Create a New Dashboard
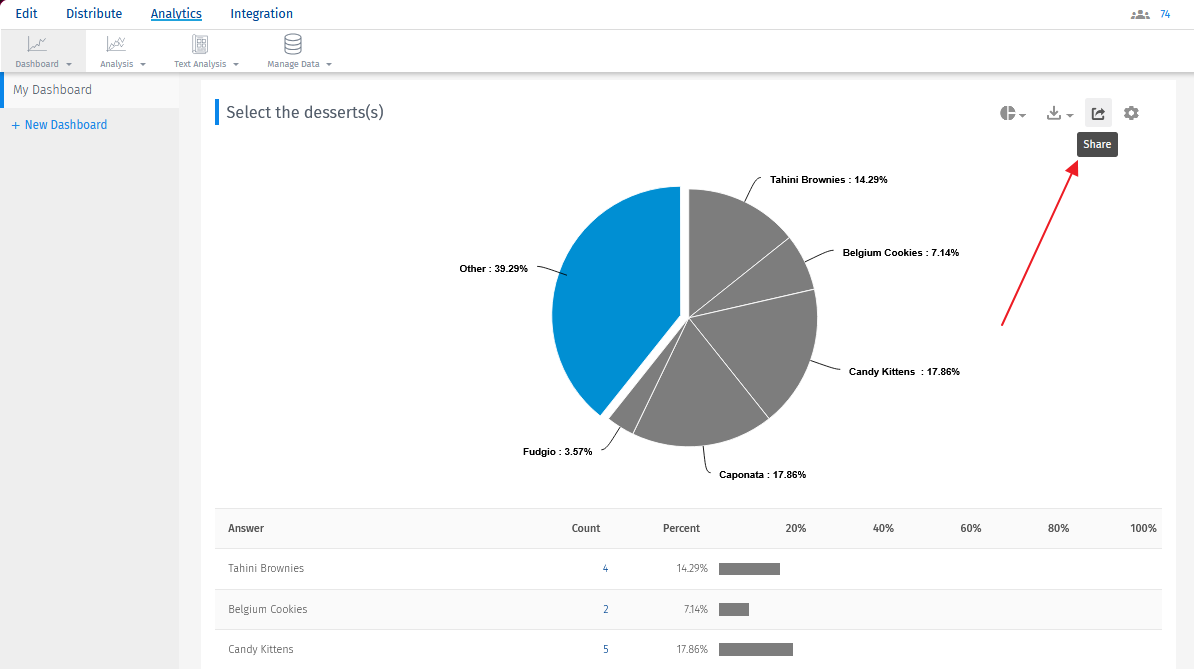 (x=57, y=124)
